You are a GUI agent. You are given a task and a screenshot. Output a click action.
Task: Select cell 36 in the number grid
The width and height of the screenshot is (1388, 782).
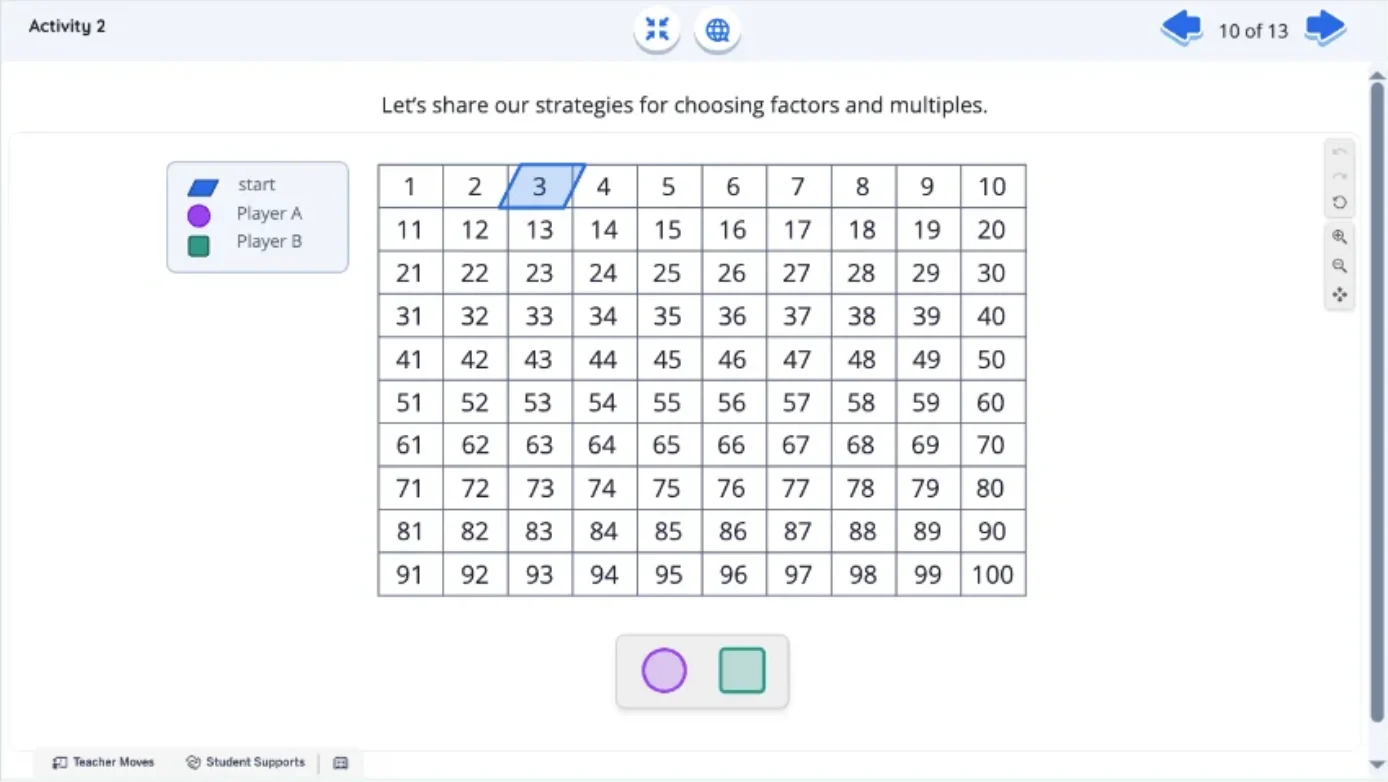(734, 316)
